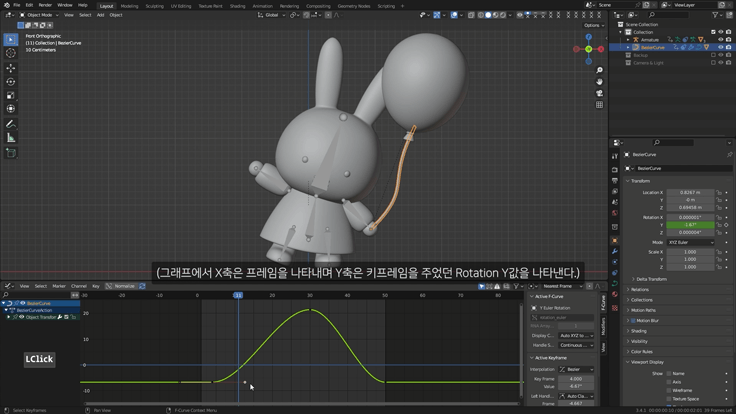Select Camera & Light collection in outliner

click(648, 63)
